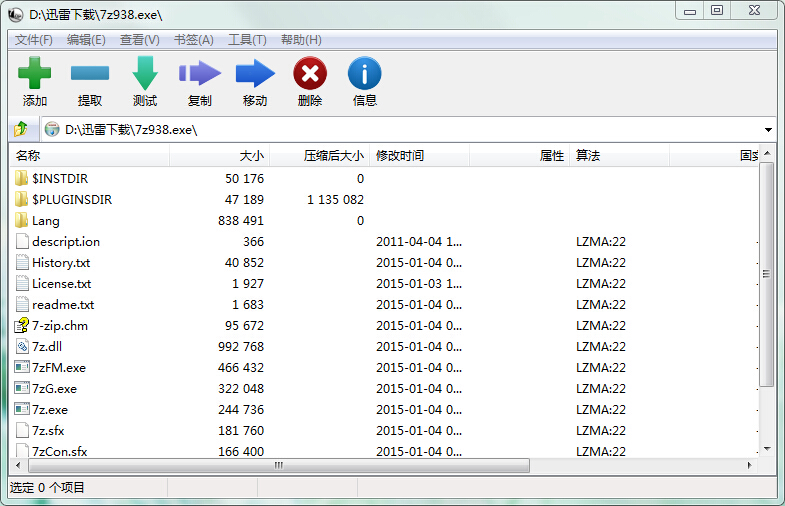
Task: Click the 移动 (Move) arrow icon
Action: coord(255,73)
